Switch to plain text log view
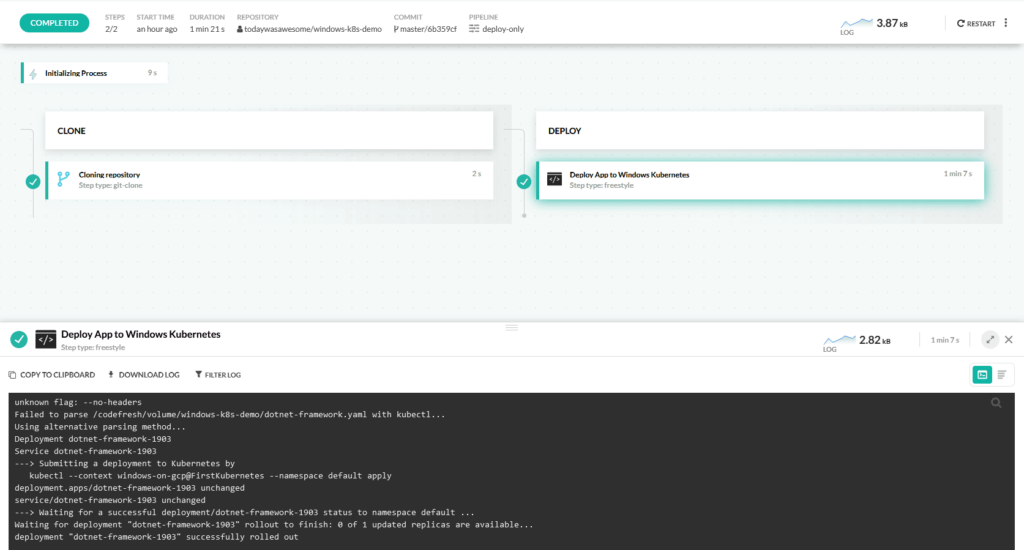The width and height of the screenshot is (1024, 550). click(x=1002, y=374)
